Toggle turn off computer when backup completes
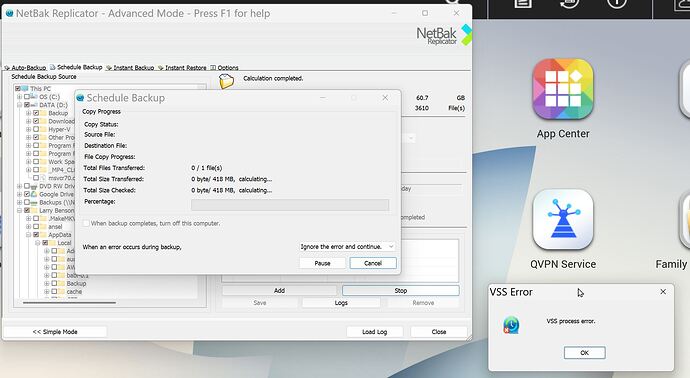Image resolution: width=690 pixels, height=378 pixels. pos(86,224)
